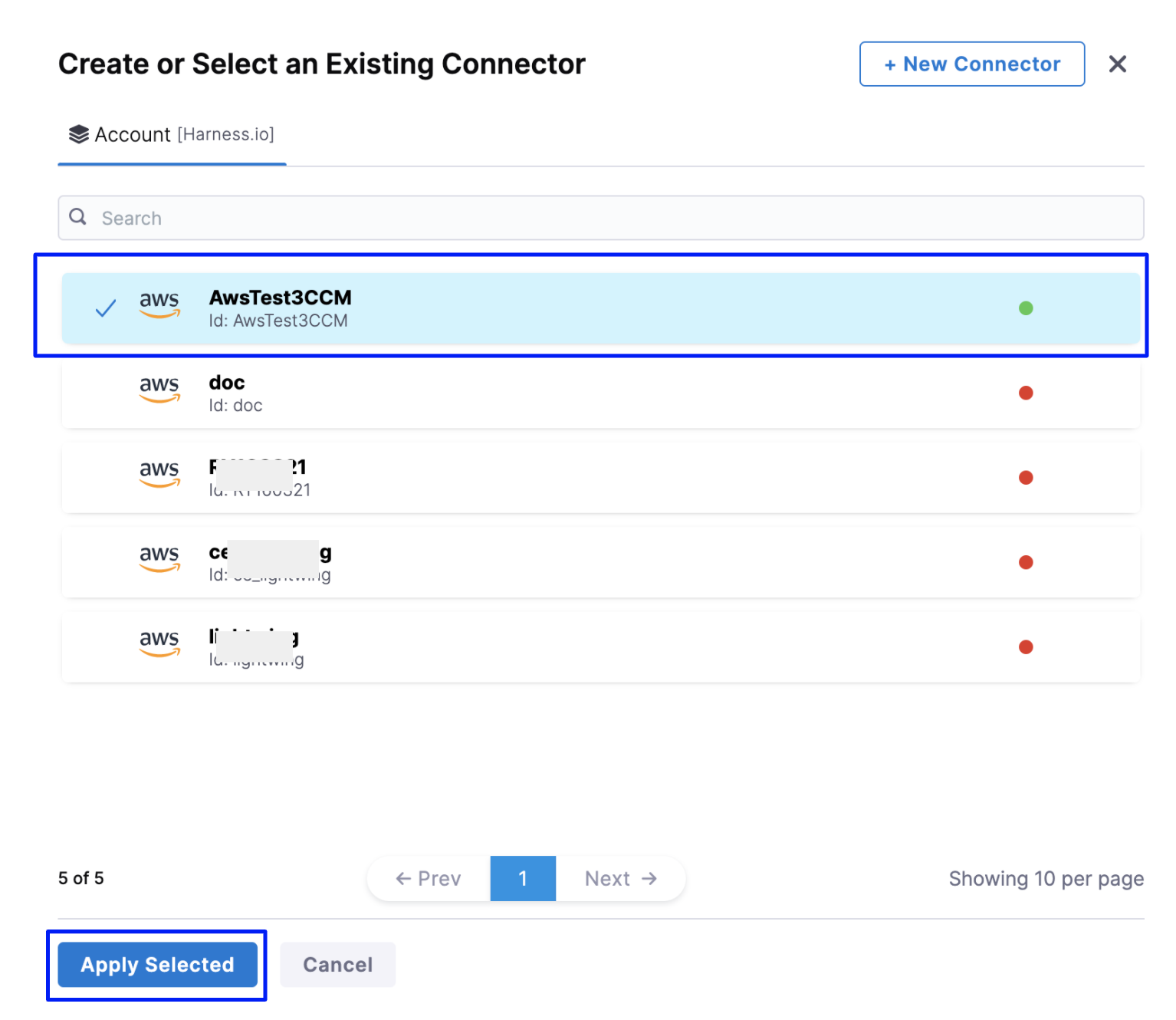
Task: Click the red status dot in the last row
Action: pyautogui.click(x=1026, y=647)
